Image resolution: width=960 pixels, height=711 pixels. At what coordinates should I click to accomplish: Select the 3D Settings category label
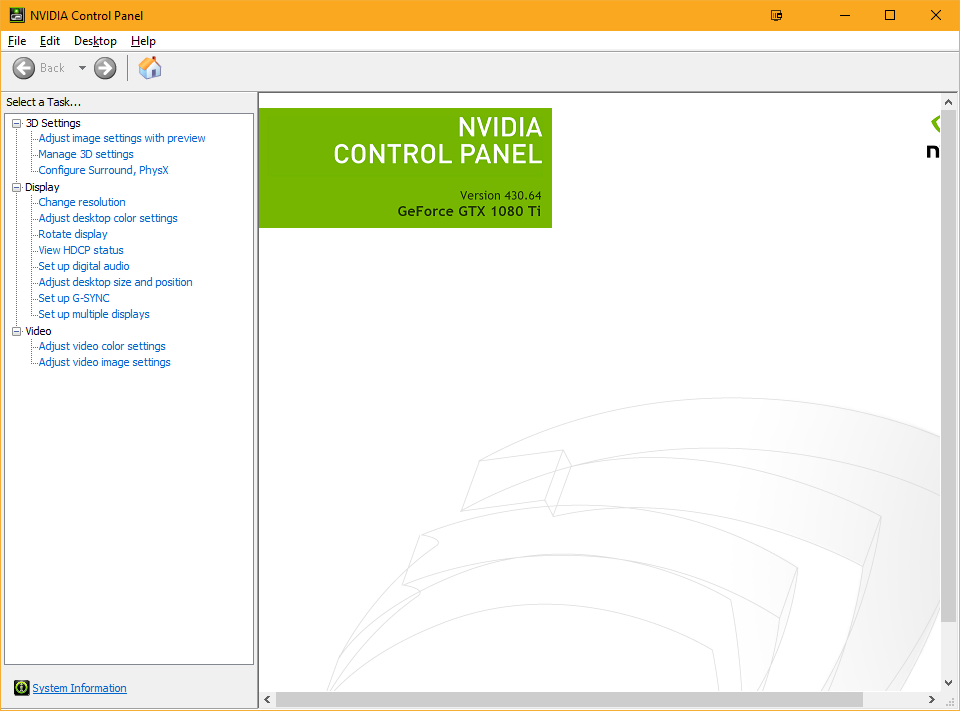(x=53, y=123)
